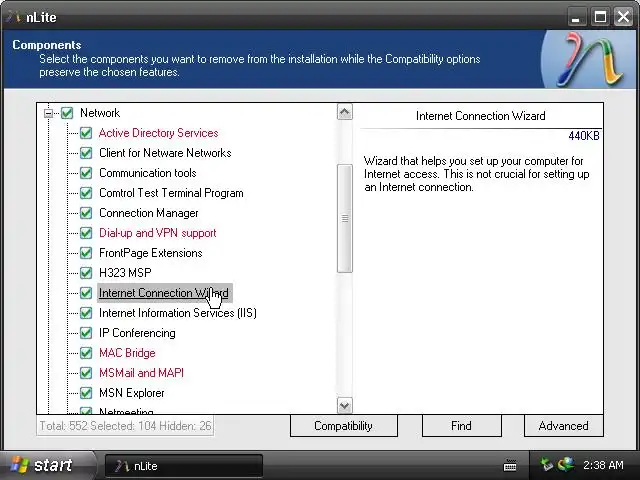This screenshot has height=480, width=640.
Task: Toggle MSMail and MAPI checkbox
Action: point(86,373)
